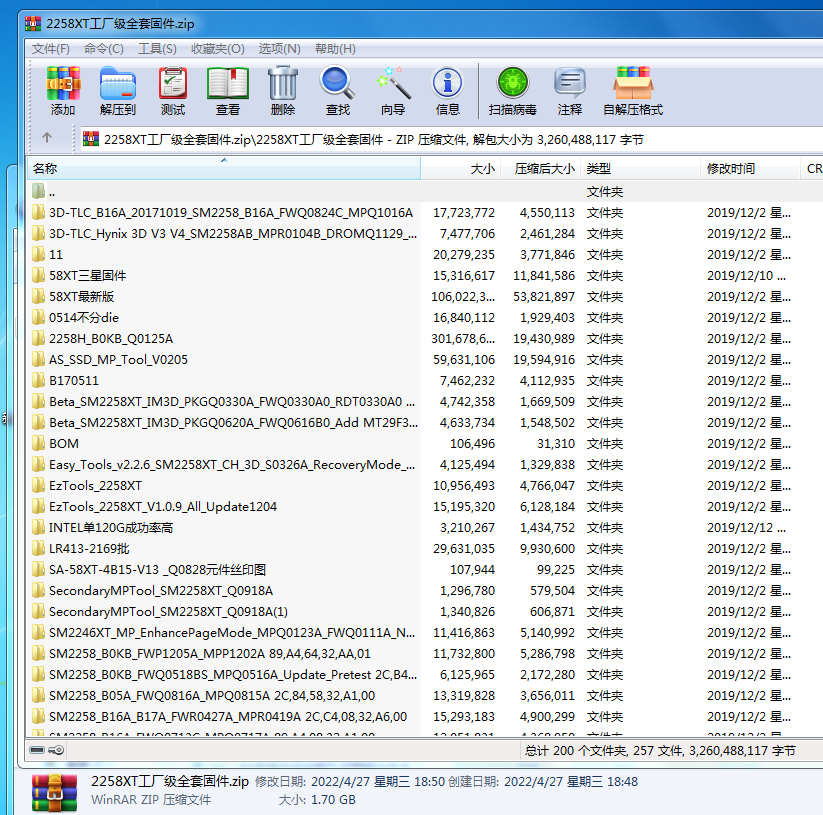Click the Find (查找) magnifier icon
Image resolution: width=823 pixels, height=815 pixels.
click(x=338, y=90)
